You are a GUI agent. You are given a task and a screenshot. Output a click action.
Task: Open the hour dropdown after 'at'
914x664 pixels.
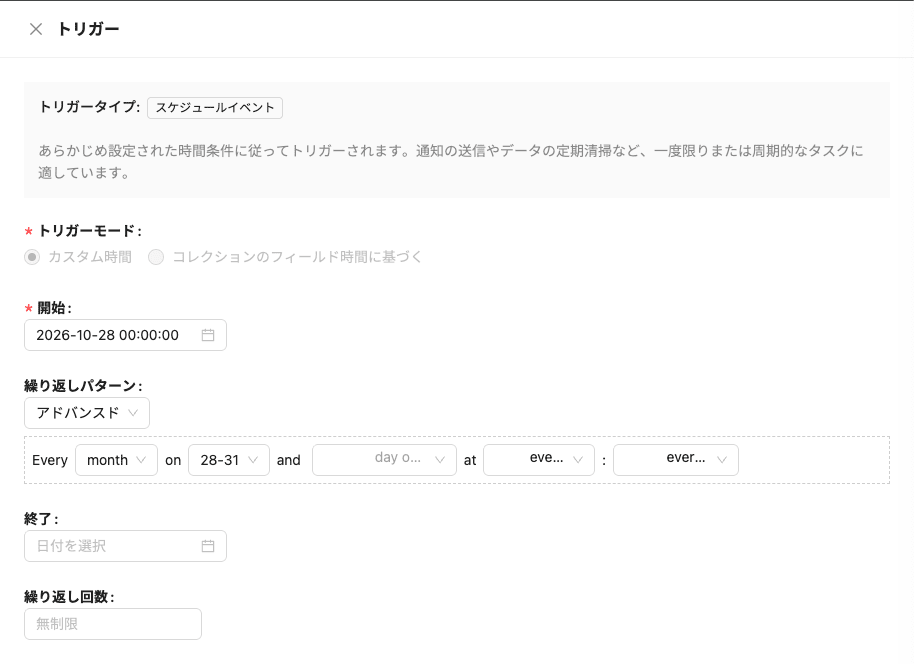(539, 460)
